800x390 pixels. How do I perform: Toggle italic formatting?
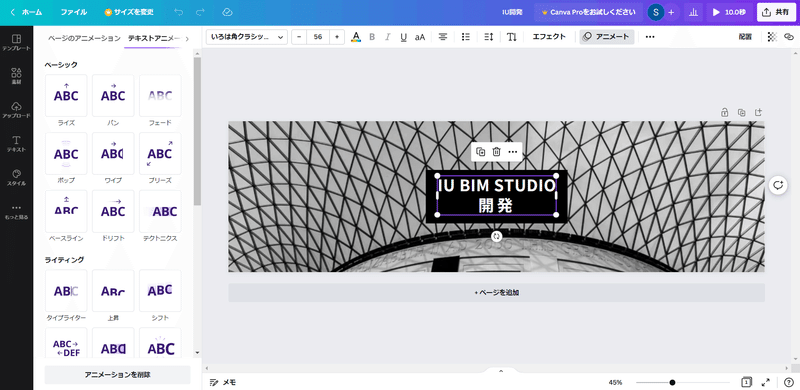coord(387,37)
